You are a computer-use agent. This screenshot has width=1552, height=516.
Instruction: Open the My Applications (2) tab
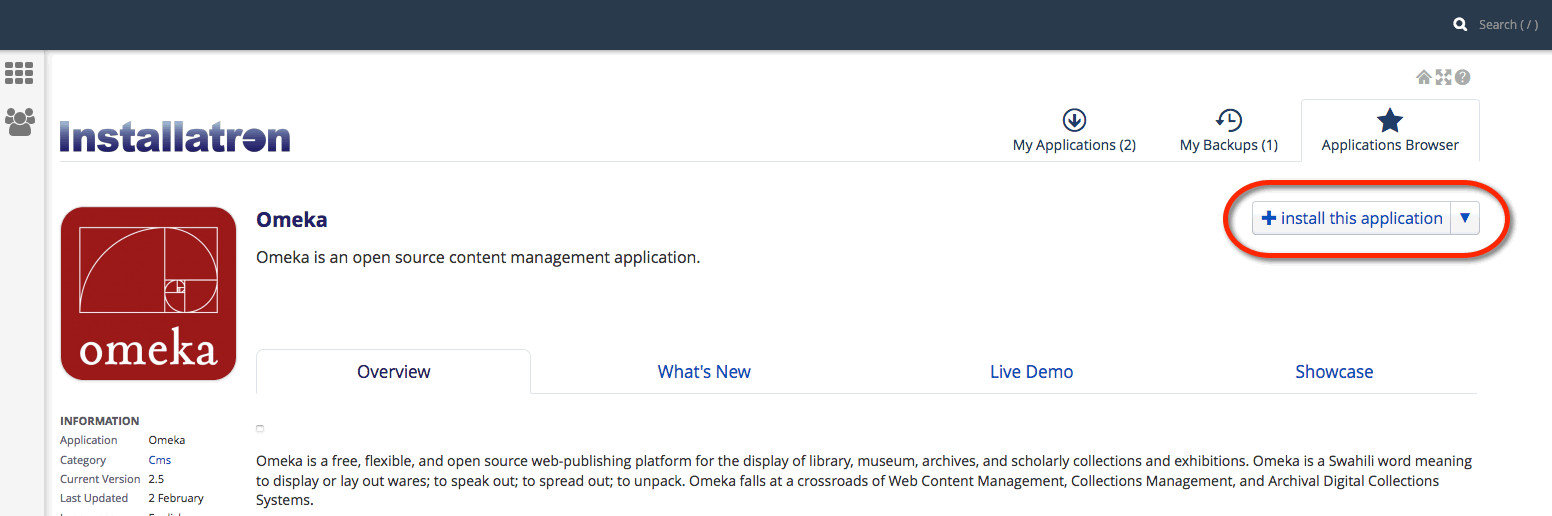click(1074, 131)
